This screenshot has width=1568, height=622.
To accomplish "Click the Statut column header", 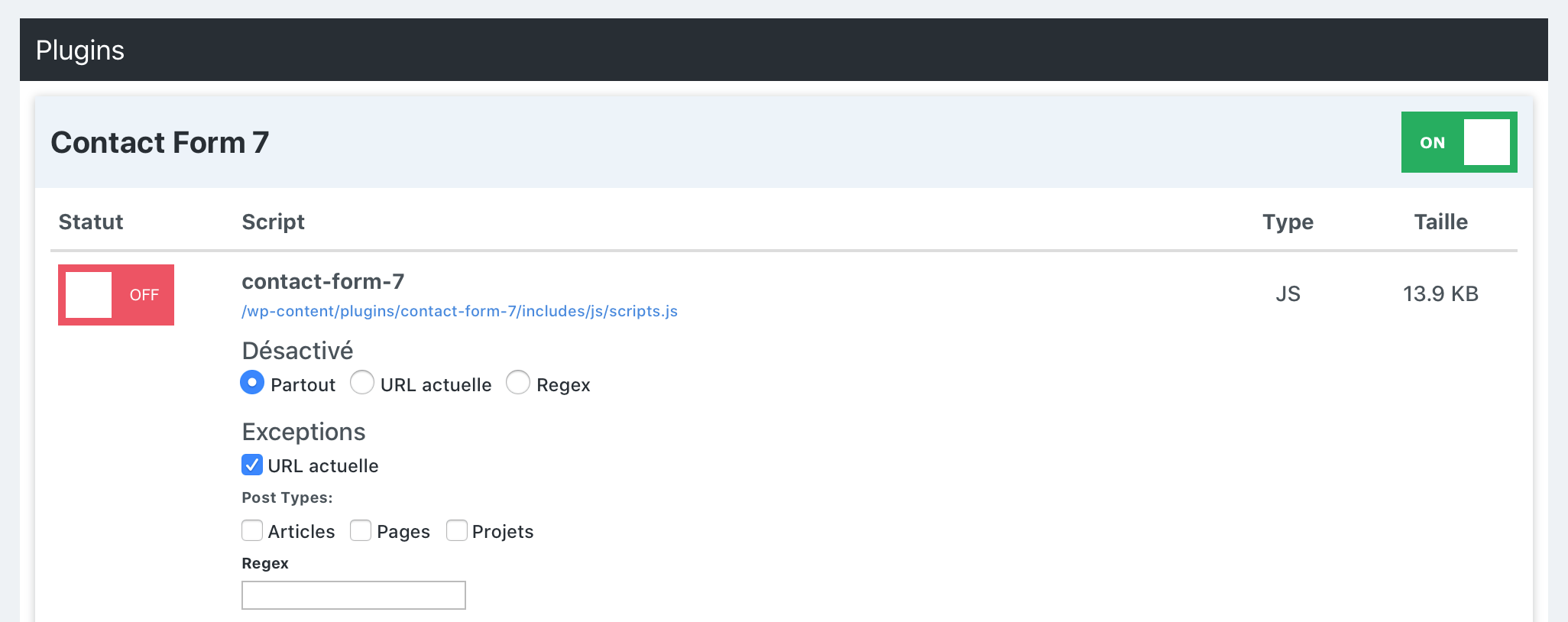I will point(91,222).
